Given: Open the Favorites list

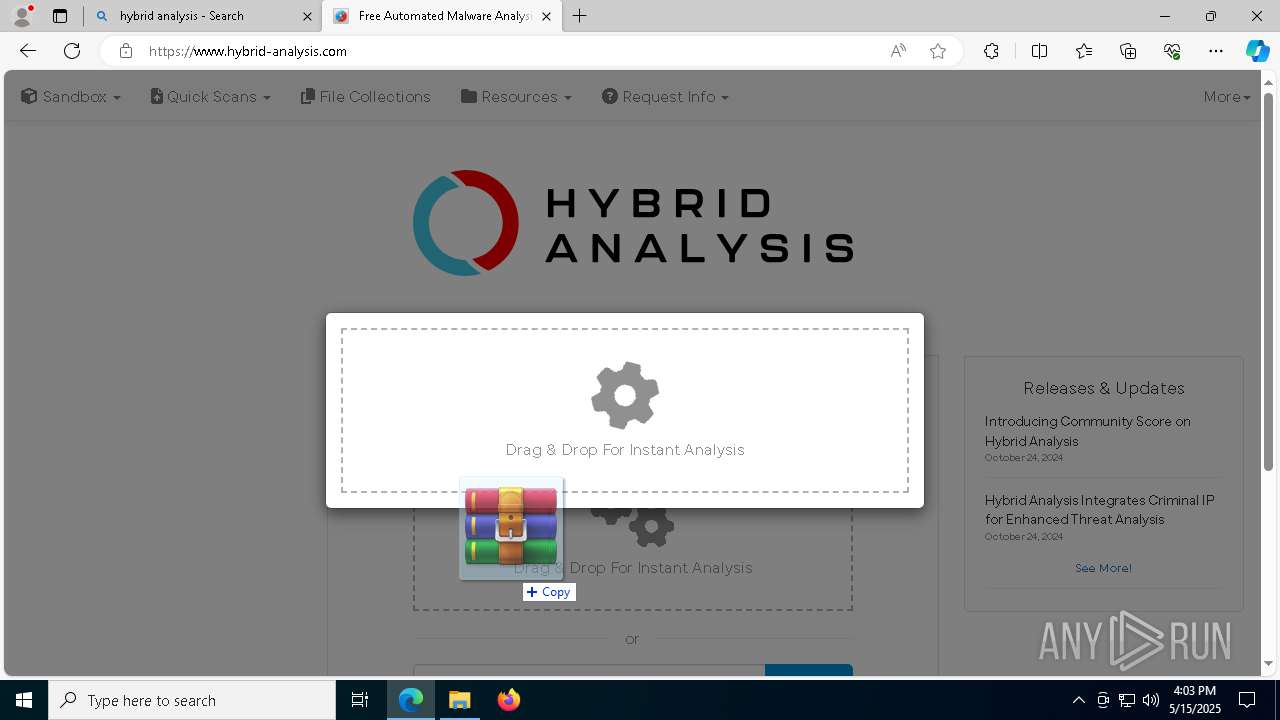Looking at the screenshot, I should [x=1084, y=51].
